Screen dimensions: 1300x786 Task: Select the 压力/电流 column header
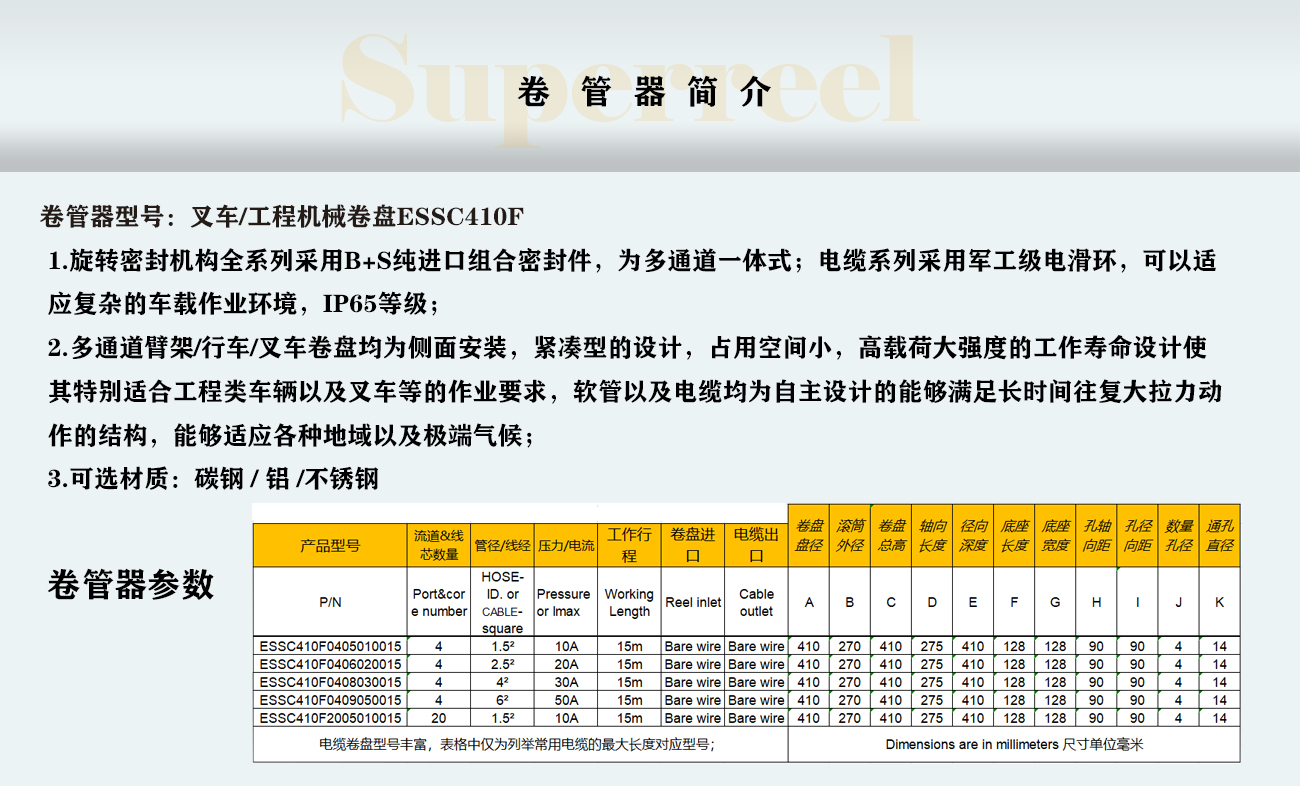(x=566, y=546)
